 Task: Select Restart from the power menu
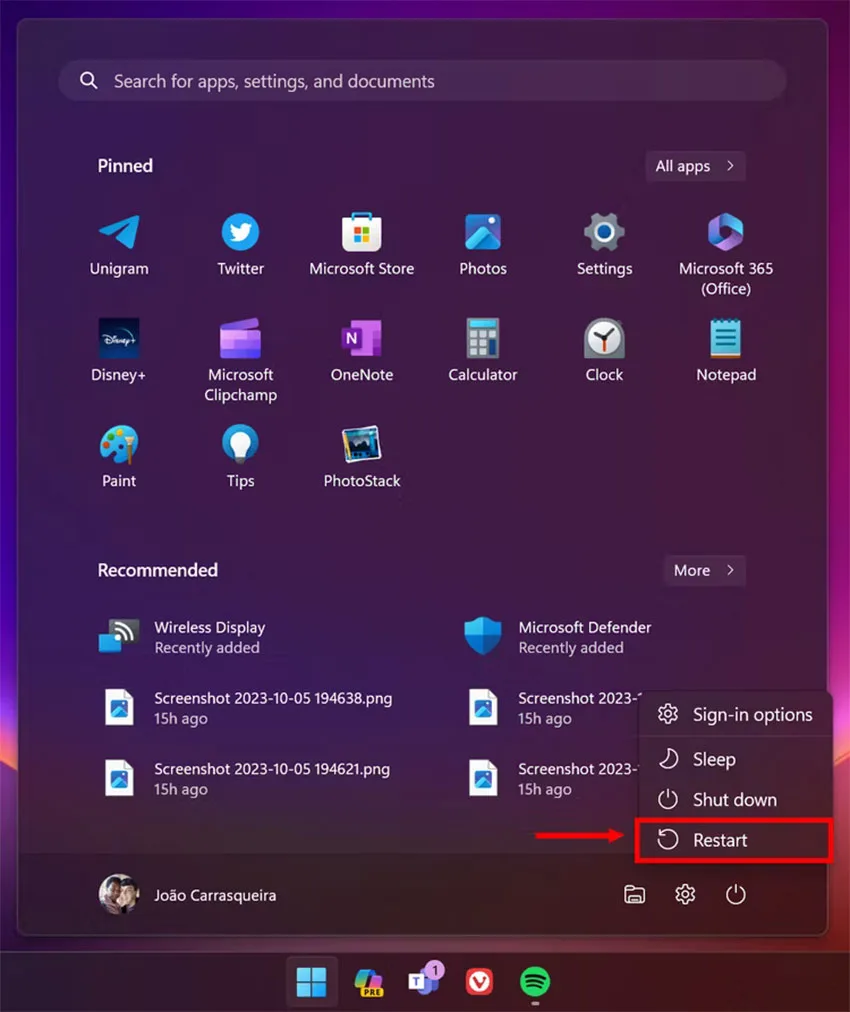(x=734, y=840)
